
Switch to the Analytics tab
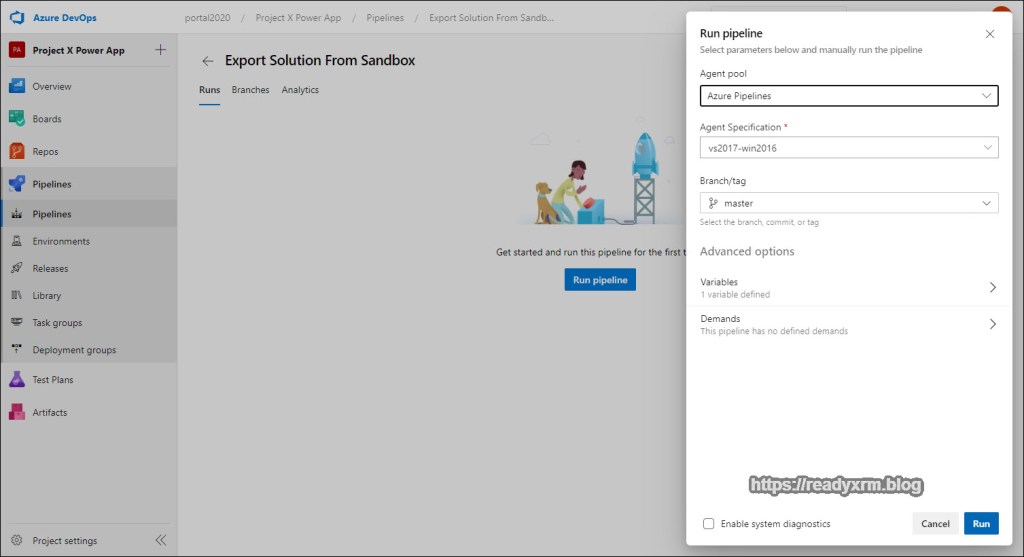[x=300, y=90]
